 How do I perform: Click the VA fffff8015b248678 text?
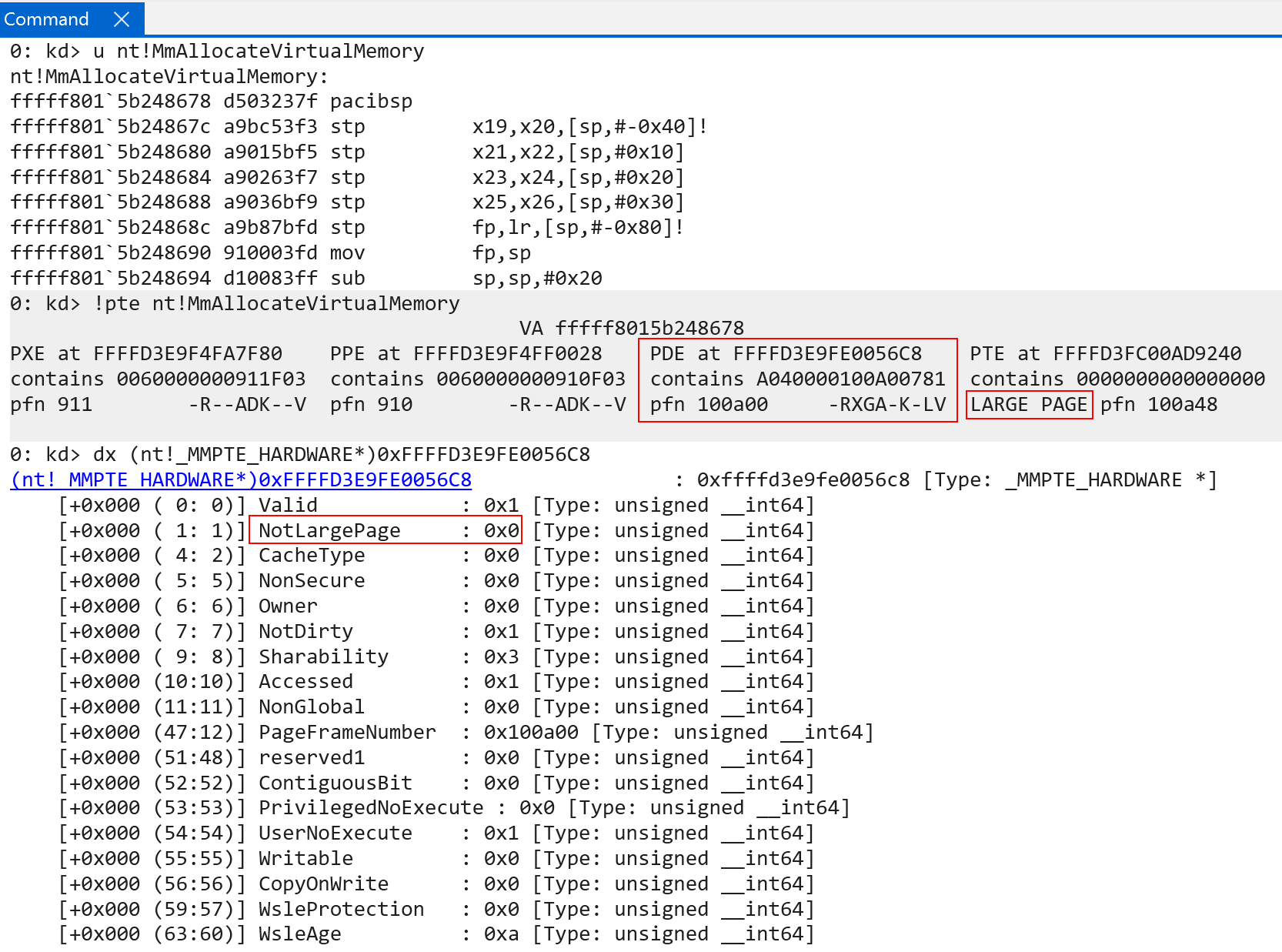pos(631,329)
